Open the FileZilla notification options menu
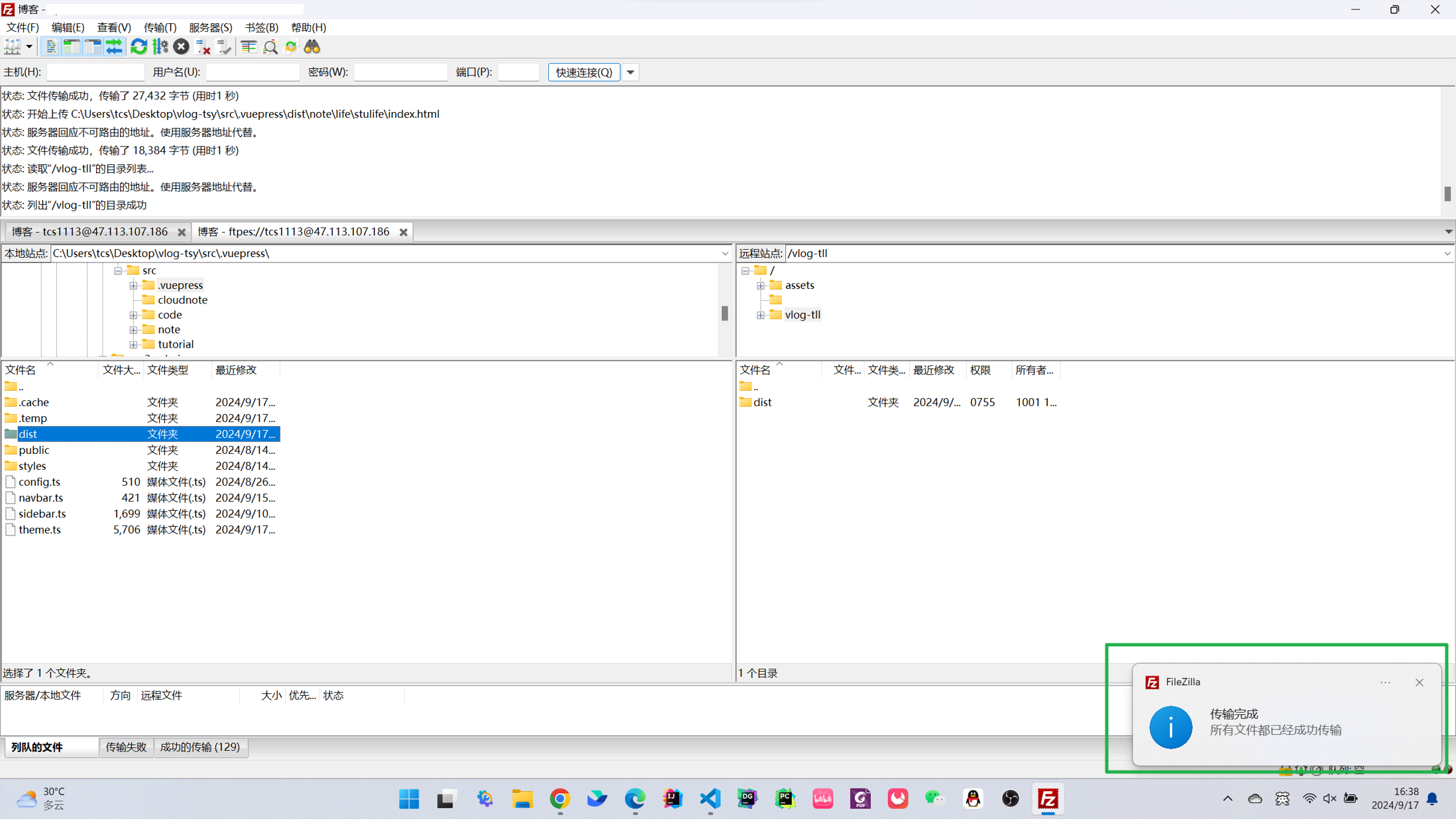 pyautogui.click(x=1385, y=682)
